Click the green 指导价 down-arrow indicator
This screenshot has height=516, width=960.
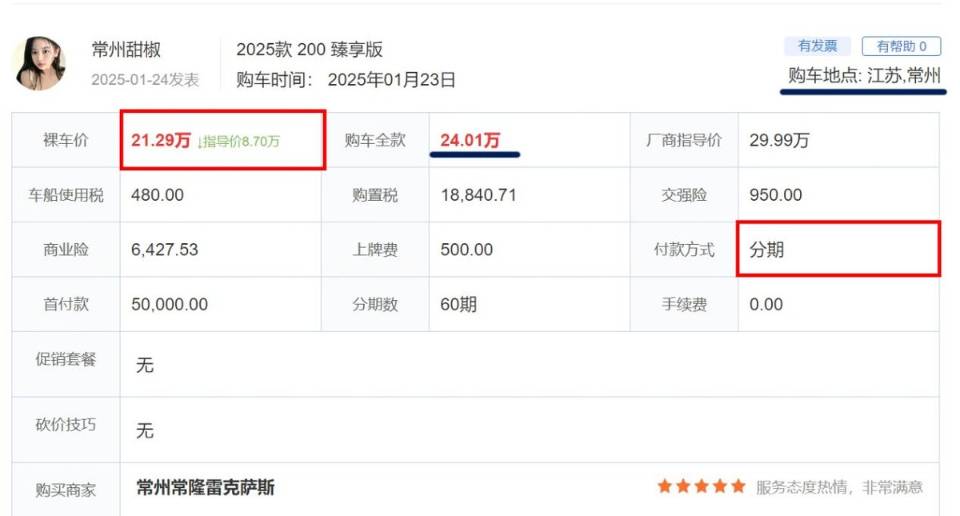point(200,142)
